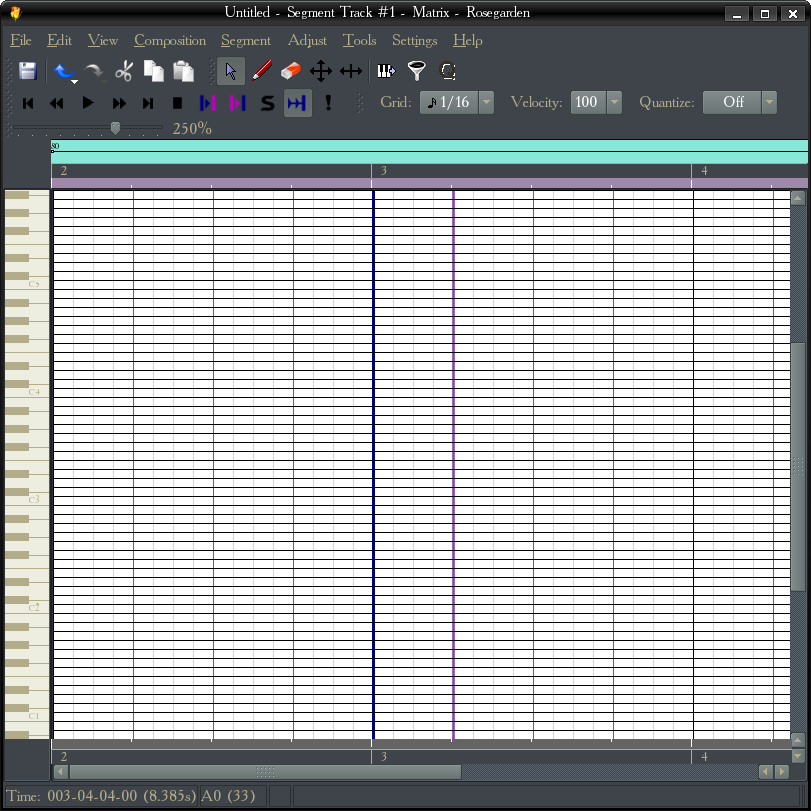Pick the Eraser tool
811x811 pixels.
coord(291,71)
